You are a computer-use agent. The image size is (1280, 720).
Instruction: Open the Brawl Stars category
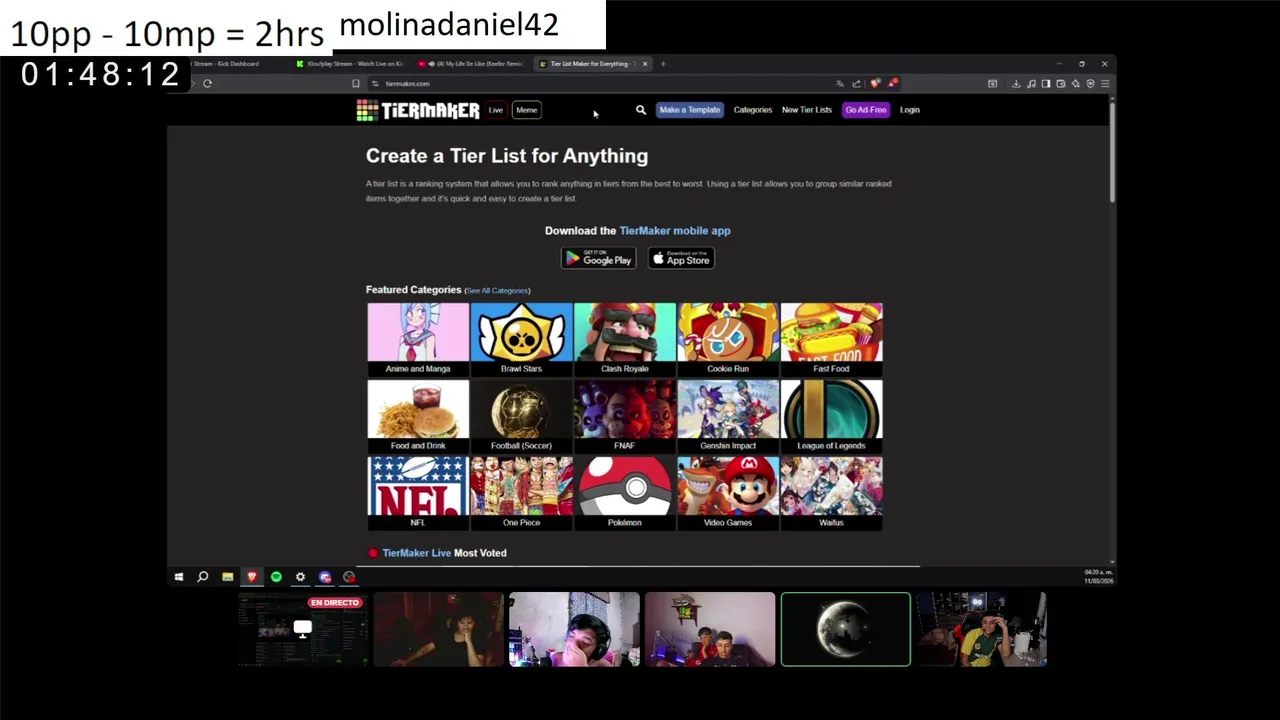(521, 339)
